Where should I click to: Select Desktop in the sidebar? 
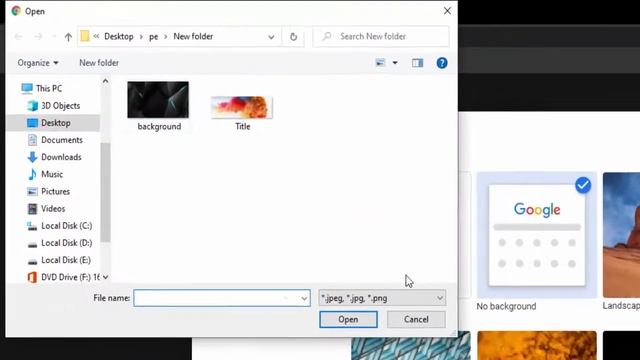pos(53,123)
